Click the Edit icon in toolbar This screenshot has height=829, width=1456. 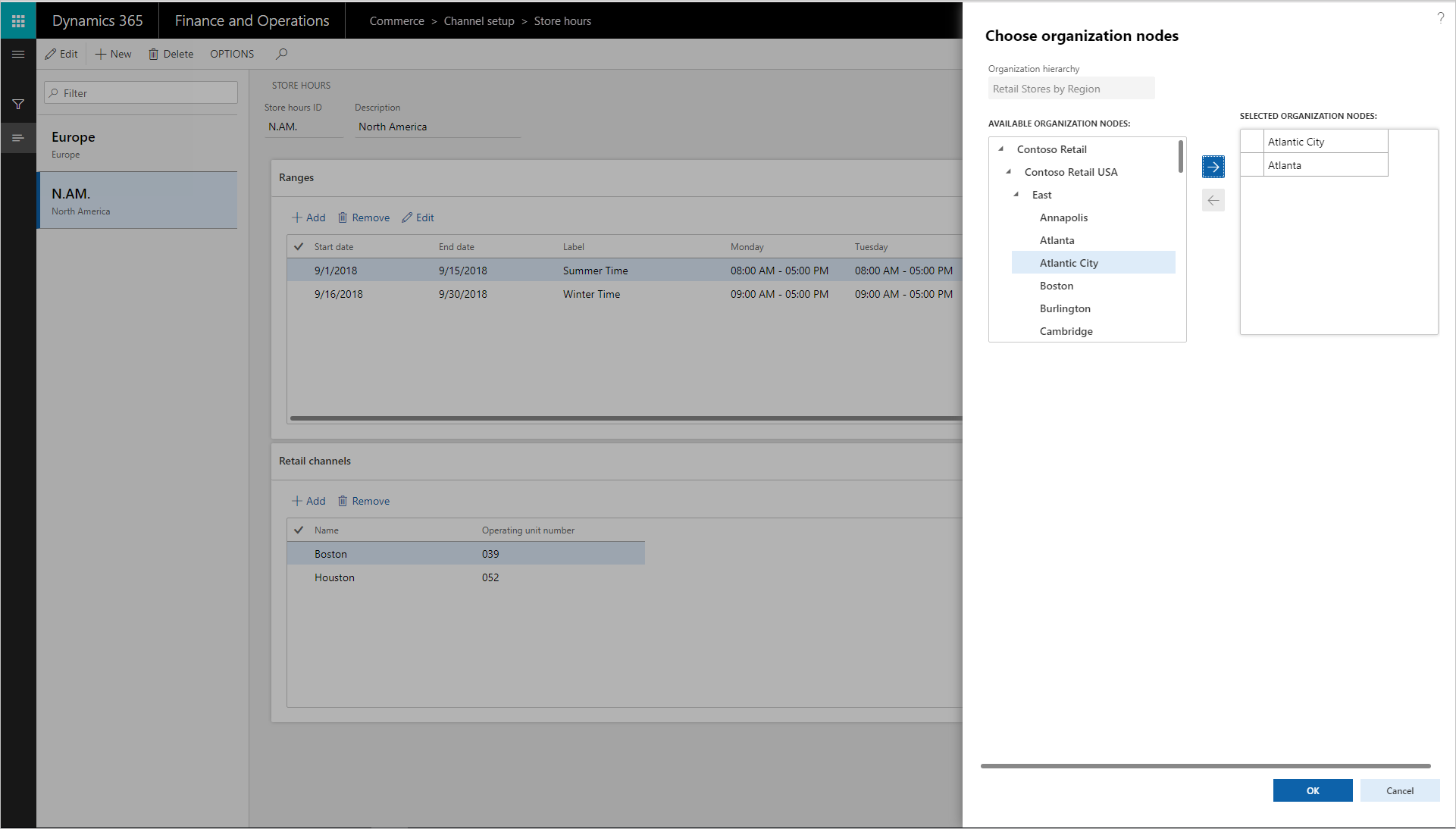coord(62,54)
